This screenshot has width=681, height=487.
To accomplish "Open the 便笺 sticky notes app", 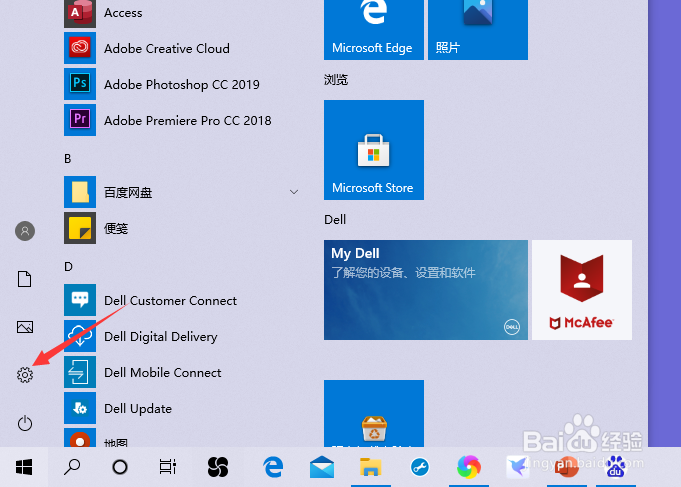I will pyautogui.click(x=182, y=228).
